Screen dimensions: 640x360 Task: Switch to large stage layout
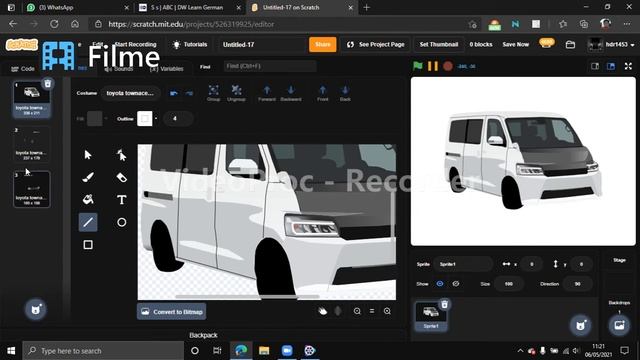pos(611,66)
